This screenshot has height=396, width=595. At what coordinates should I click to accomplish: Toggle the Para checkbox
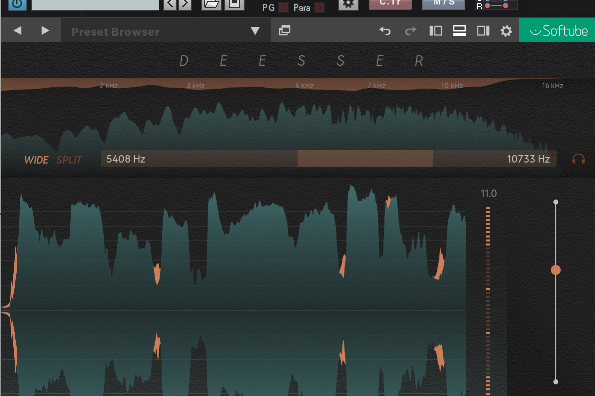tap(320, 8)
